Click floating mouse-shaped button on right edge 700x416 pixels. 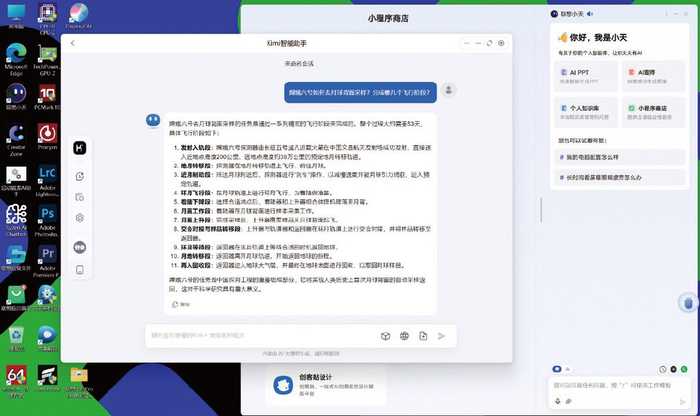tap(688, 303)
